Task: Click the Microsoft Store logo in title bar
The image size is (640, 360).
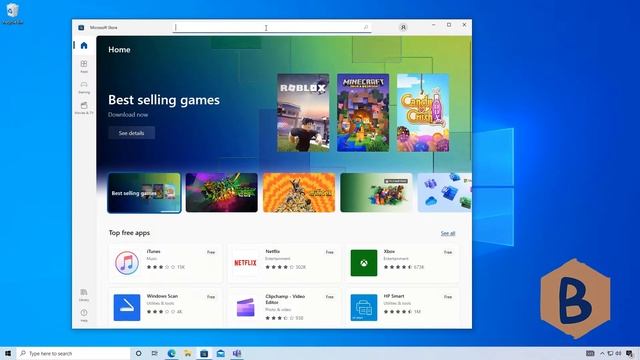Action: coord(81,27)
